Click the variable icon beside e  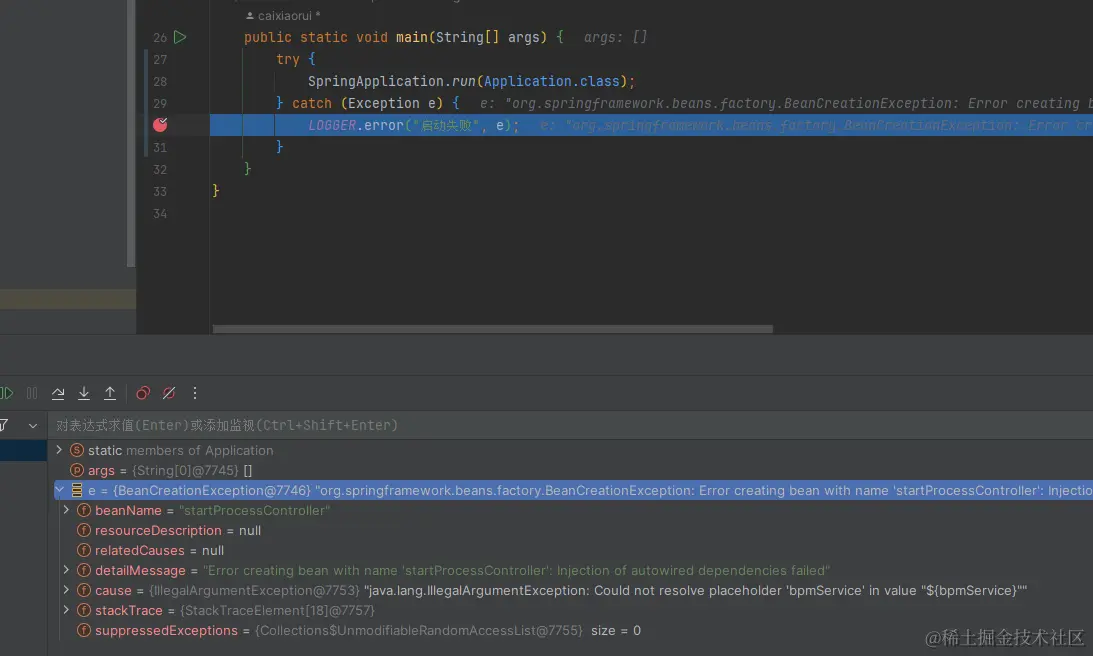click(x=77, y=490)
